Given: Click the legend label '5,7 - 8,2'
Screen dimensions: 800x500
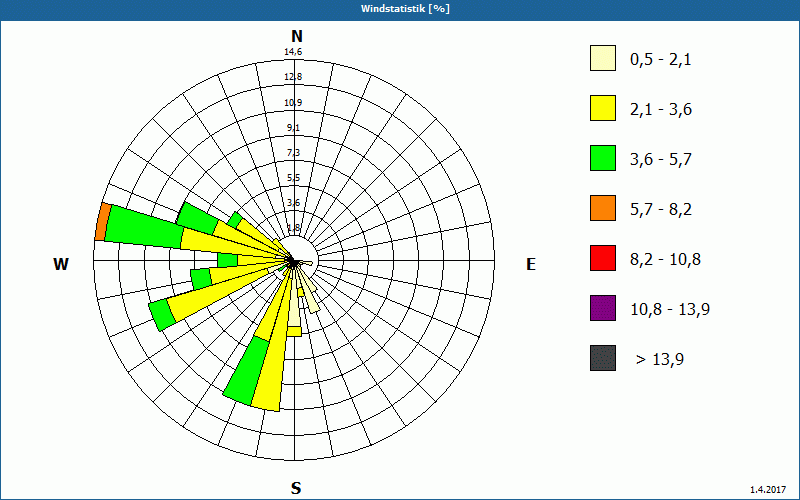Looking at the screenshot, I should (661, 210).
